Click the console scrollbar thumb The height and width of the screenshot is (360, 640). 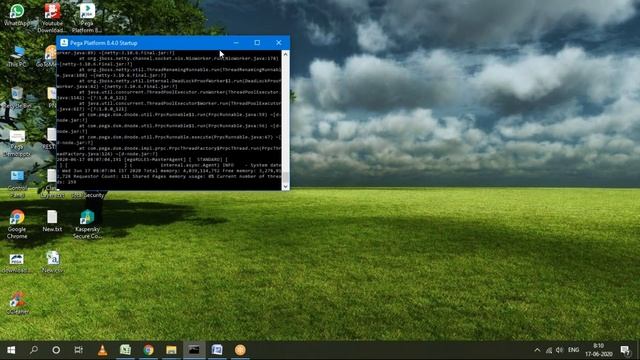click(x=286, y=177)
